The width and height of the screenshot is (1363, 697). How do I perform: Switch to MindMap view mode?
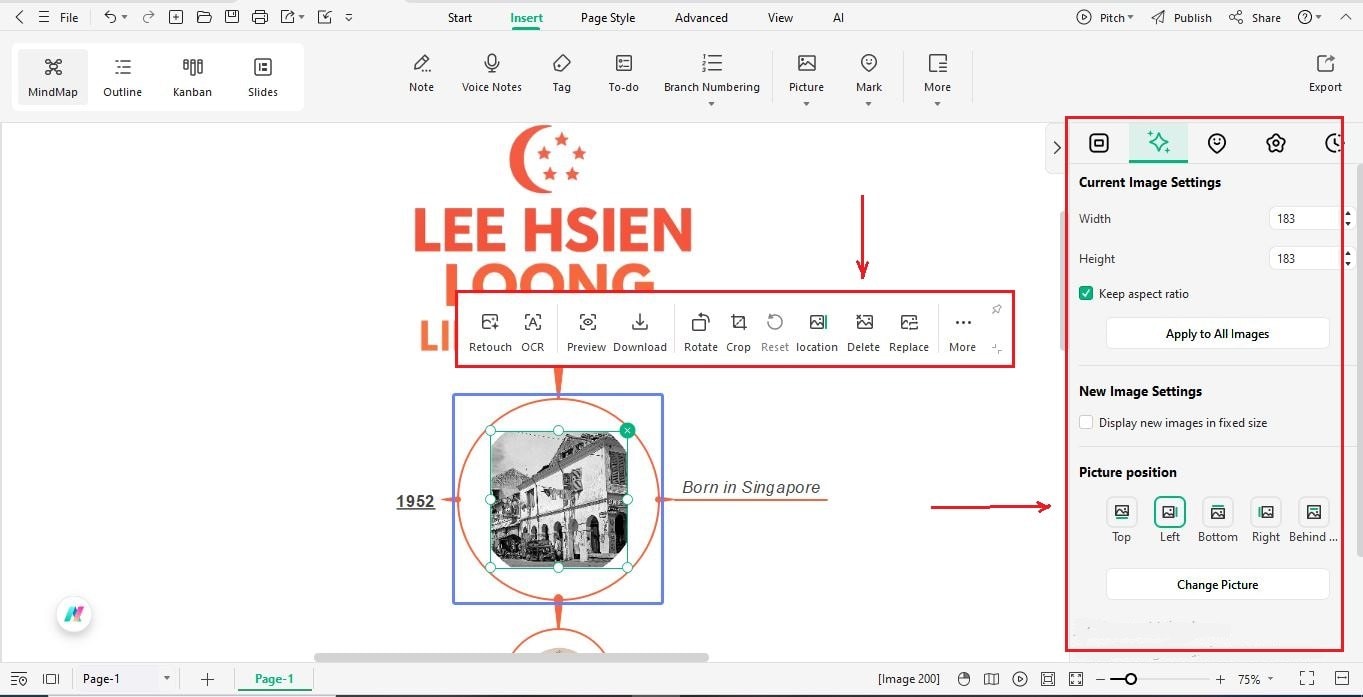53,77
